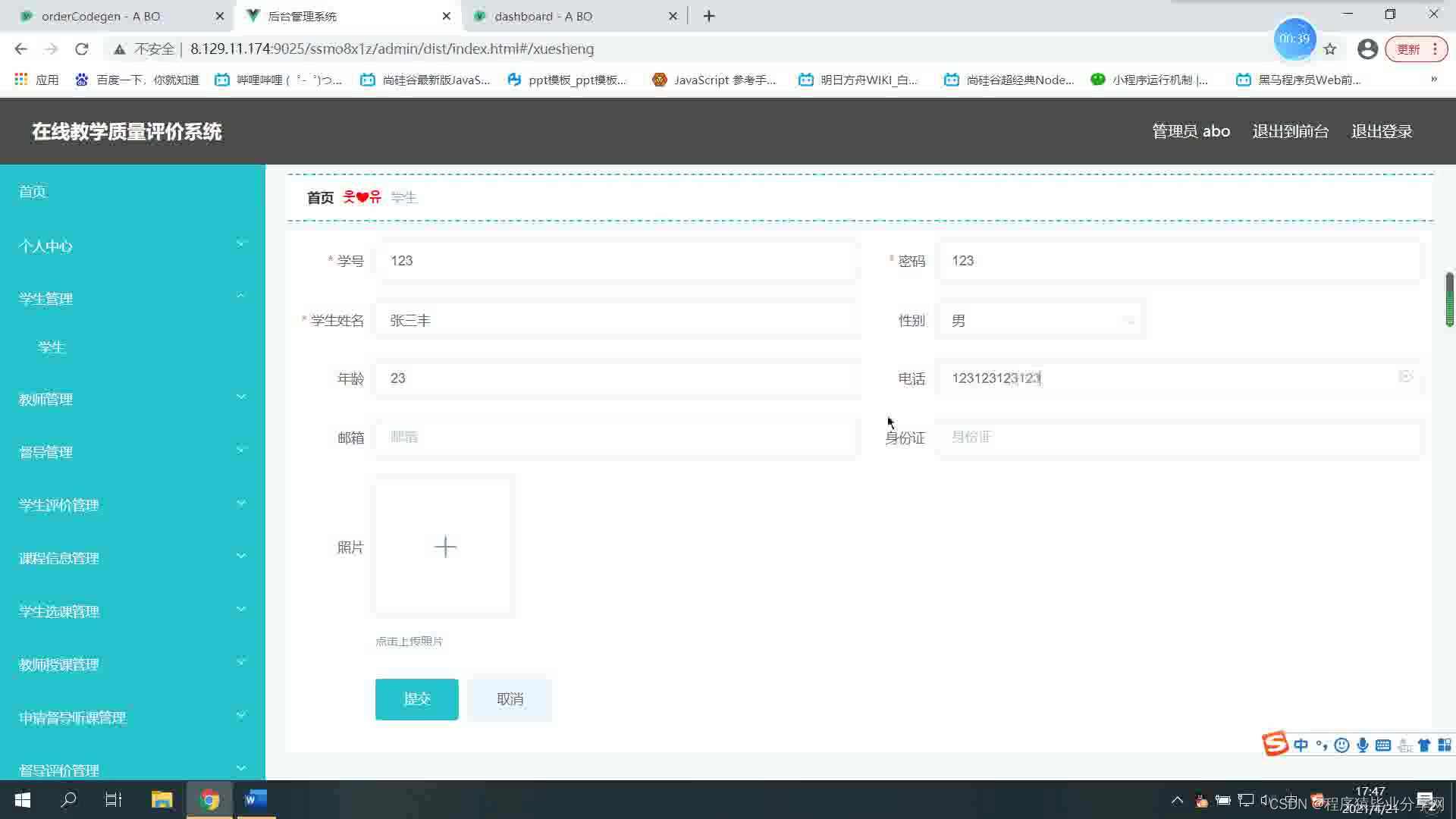Clear the phone field with its clear icon
Image resolution: width=1456 pixels, height=819 pixels.
point(1405,377)
